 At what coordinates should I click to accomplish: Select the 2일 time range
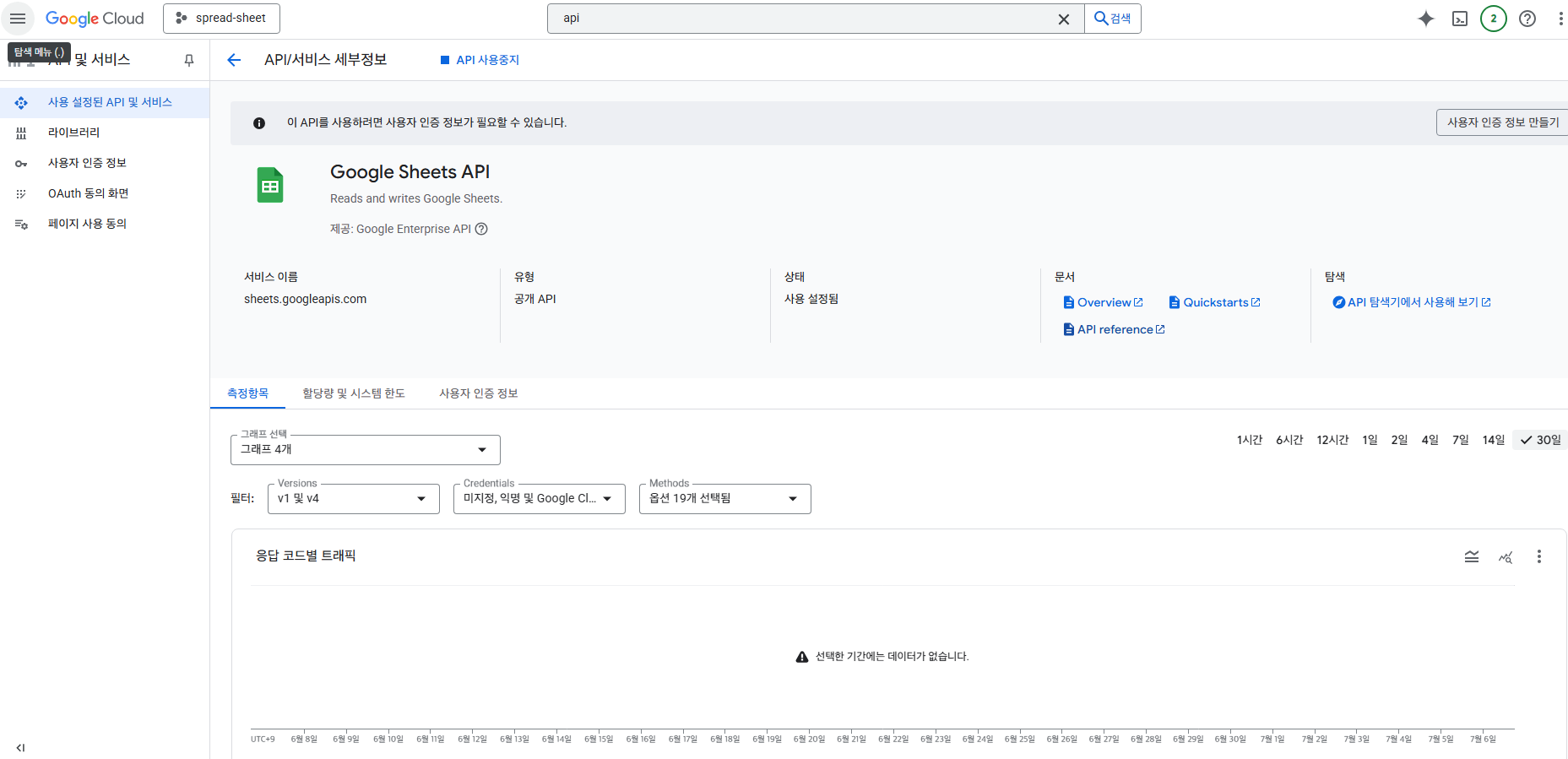[x=1399, y=440]
